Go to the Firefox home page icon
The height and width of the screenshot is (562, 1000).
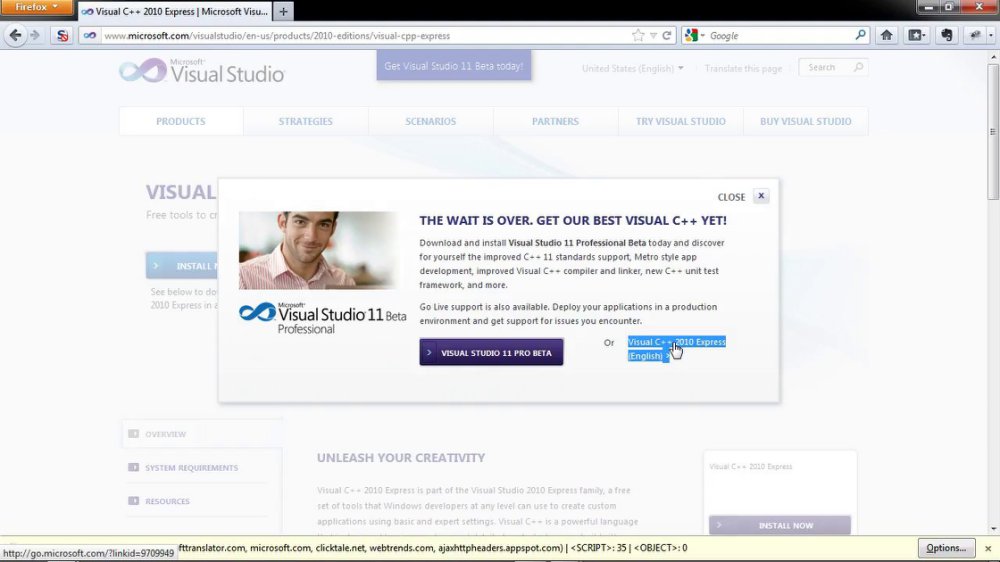[x=886, y=36]
